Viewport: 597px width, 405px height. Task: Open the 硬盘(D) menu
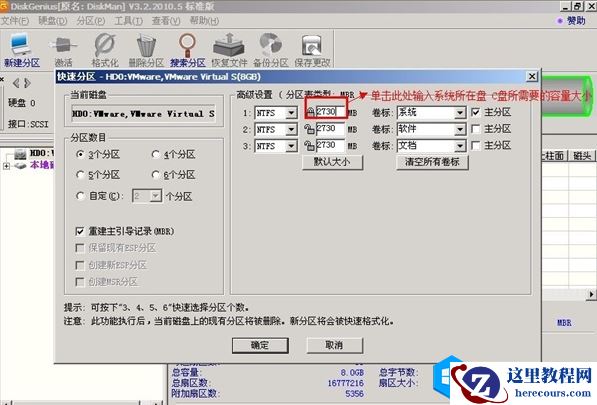coord(53,21)
